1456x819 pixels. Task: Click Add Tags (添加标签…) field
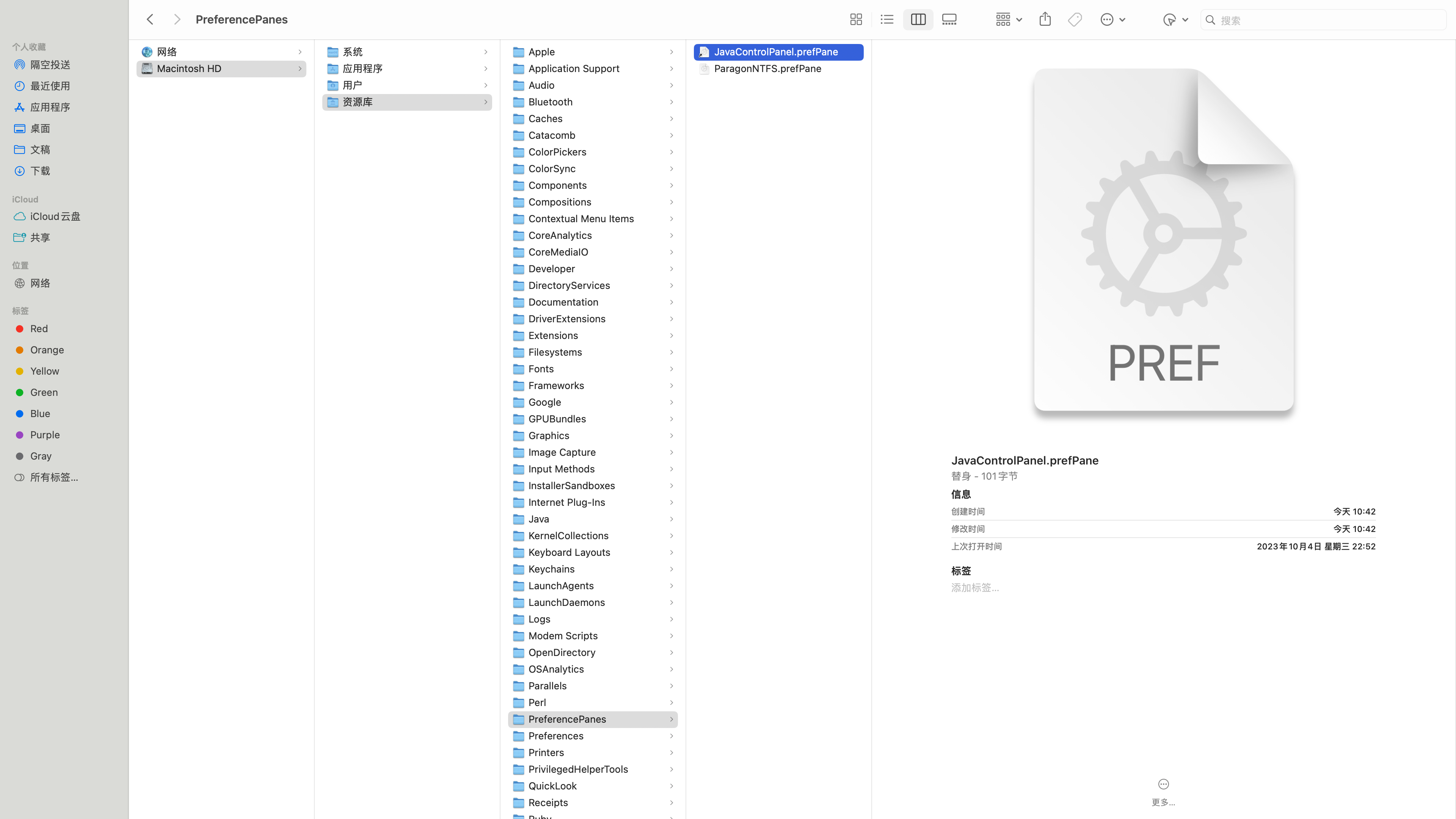(x=975, y=588)
